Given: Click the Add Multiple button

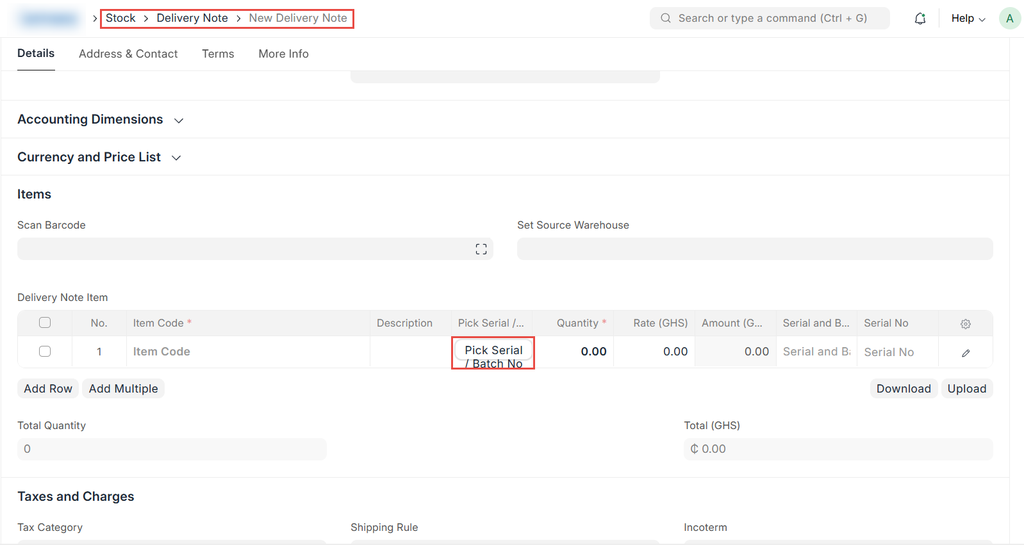Looking at the screenshot, I should tap(123, 389).
